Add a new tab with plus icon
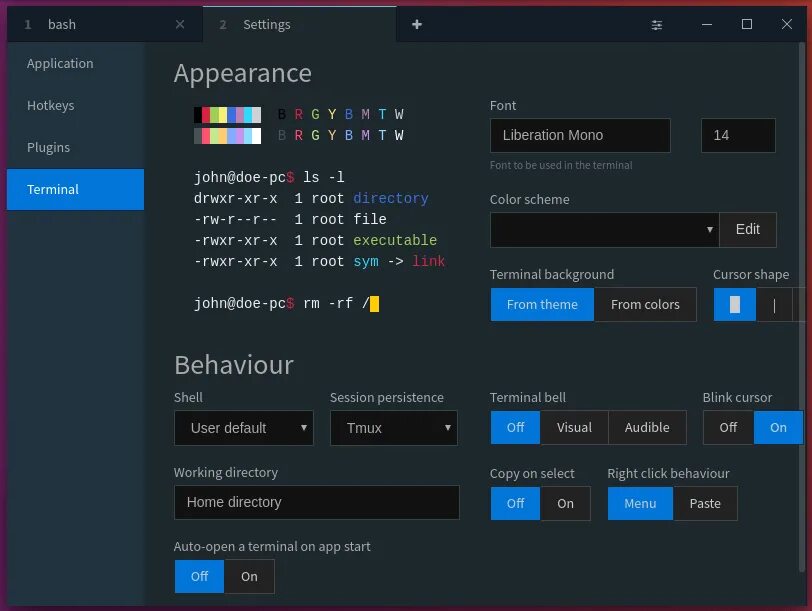The image size is (812, 611). 417,24
